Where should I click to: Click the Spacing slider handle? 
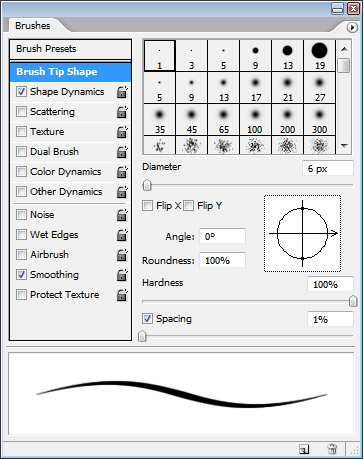(142, 336)
